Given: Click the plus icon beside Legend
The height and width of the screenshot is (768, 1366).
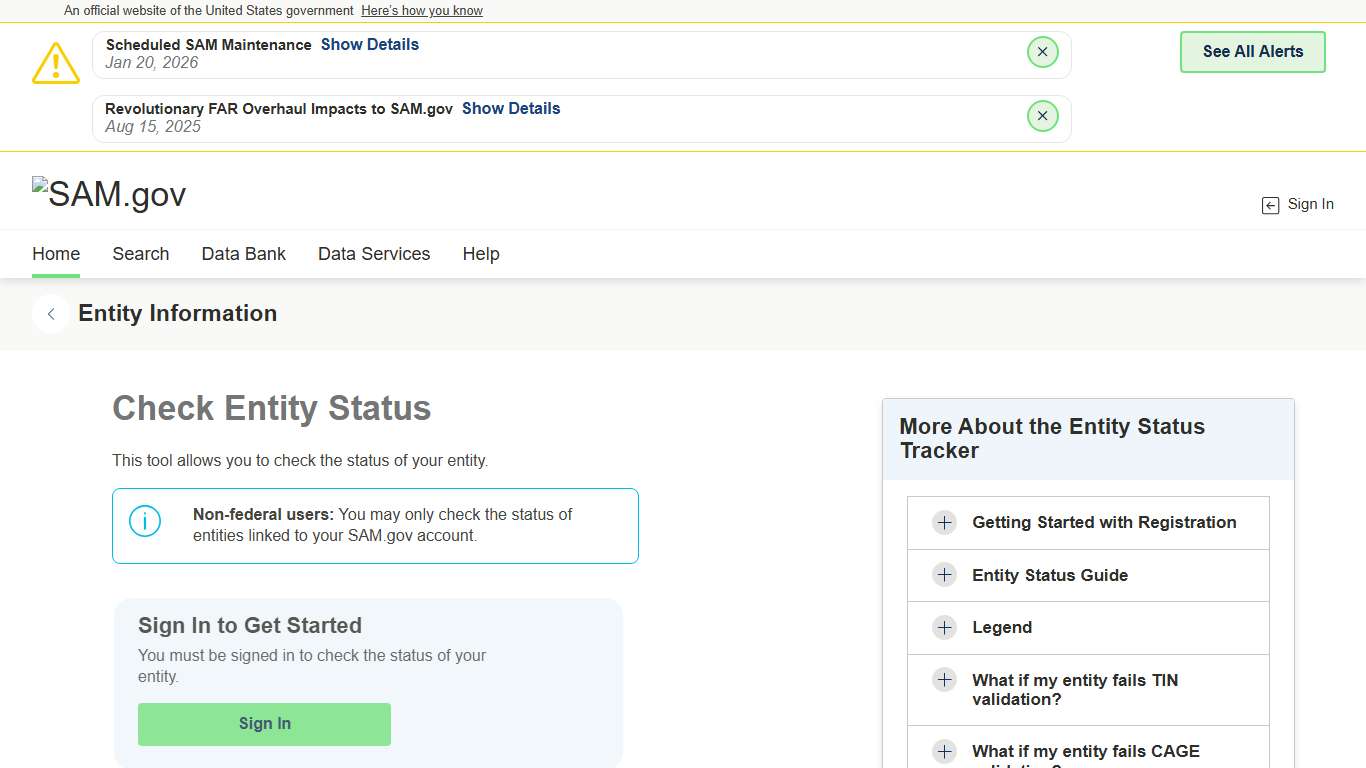Looking at the screenshot, I should [944, 627].
